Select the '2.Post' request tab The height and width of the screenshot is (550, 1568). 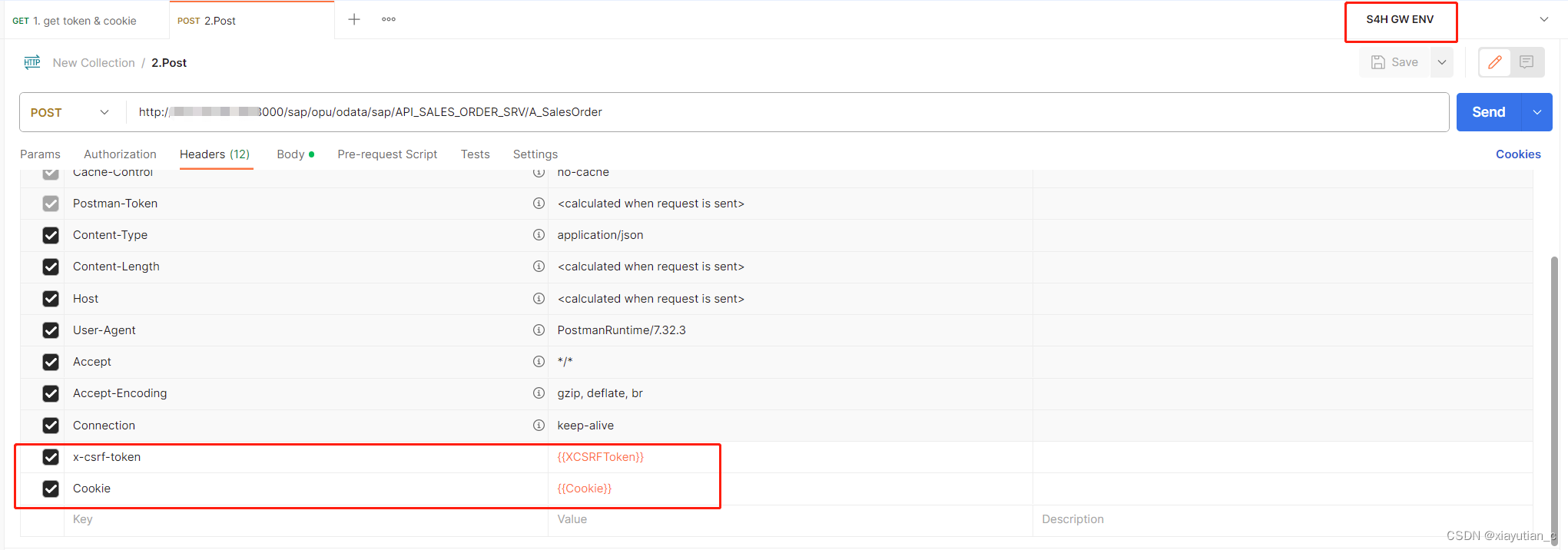[252, 21]
